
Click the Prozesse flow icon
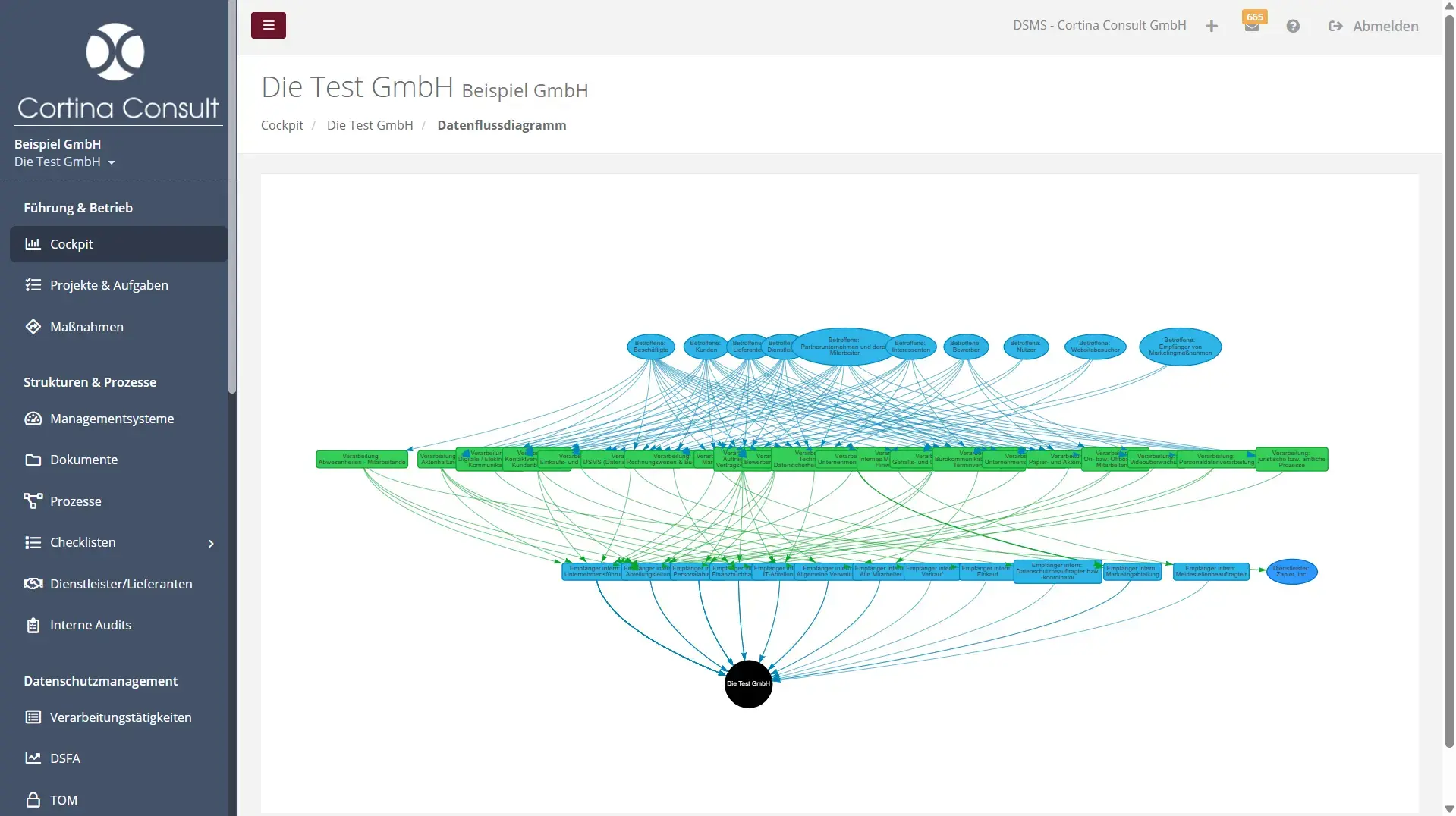[x=33, y=501]
